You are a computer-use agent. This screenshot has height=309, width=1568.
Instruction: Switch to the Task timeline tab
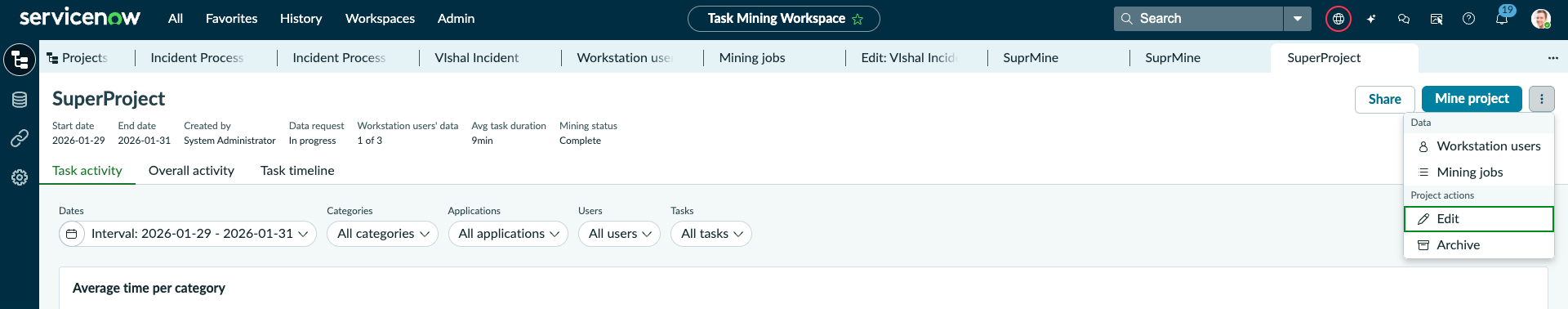pyautogui.click(x=297, y=171)
